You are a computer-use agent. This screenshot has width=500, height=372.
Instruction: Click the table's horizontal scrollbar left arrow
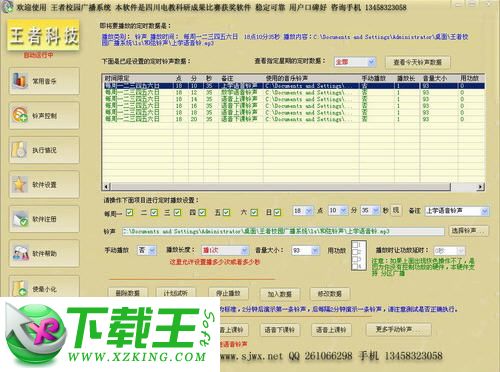tap(107, 187)
